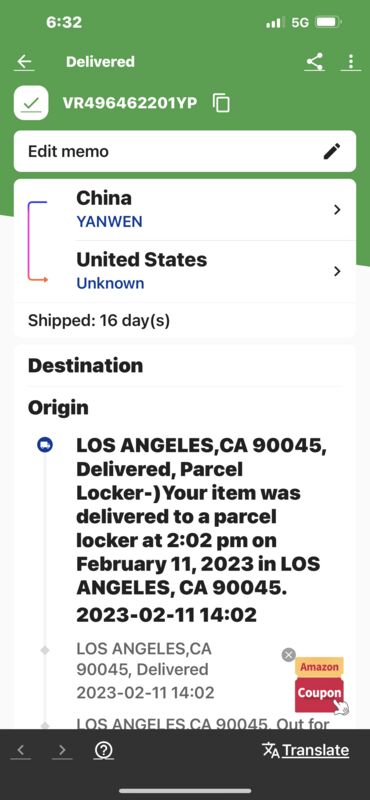Expand United States carrier chevron

tap(337, 271)
